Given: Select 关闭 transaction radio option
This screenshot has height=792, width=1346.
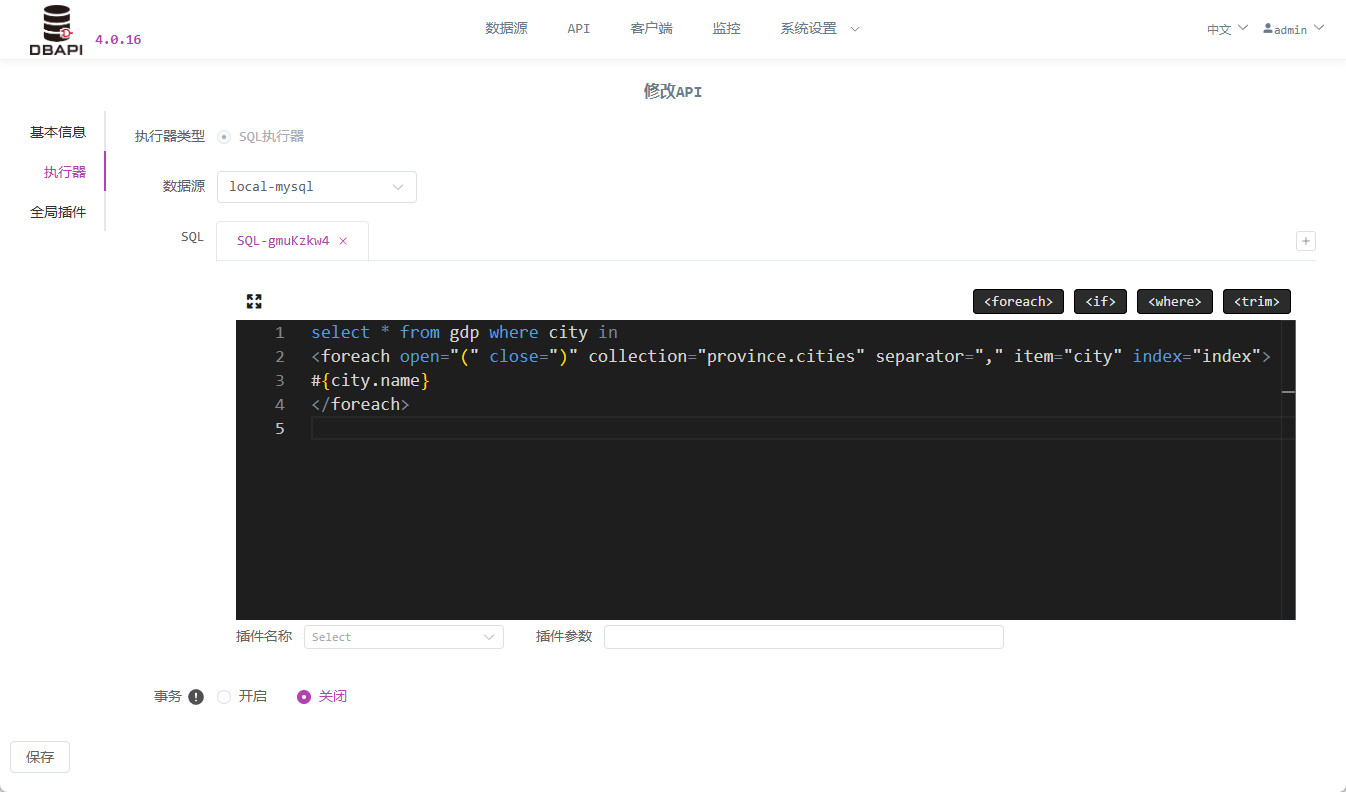Looking at the screenshot, I should point(304,697).
